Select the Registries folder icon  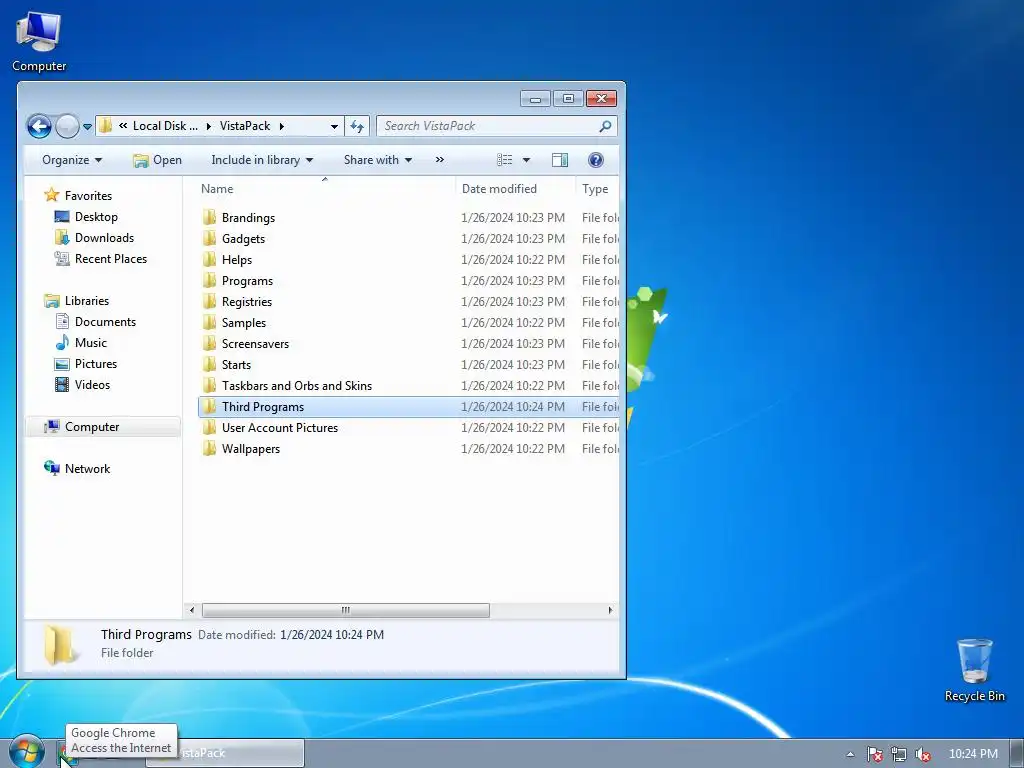tap(209, 301)
